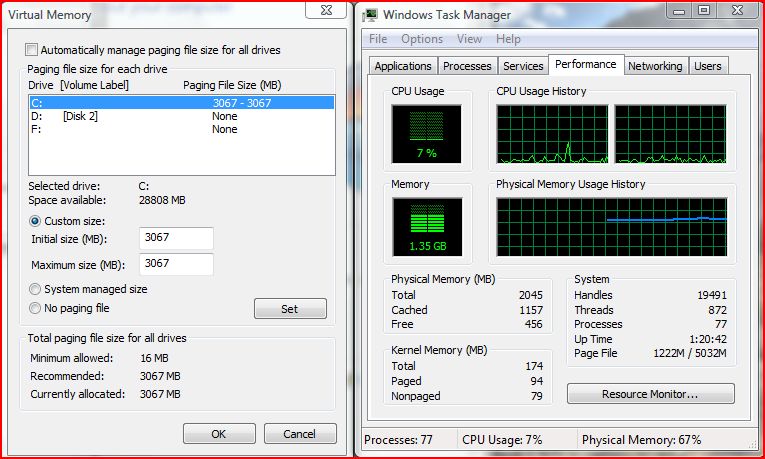Click the Free memory value 456
The image size is (765, 459).
click(534, 324)
